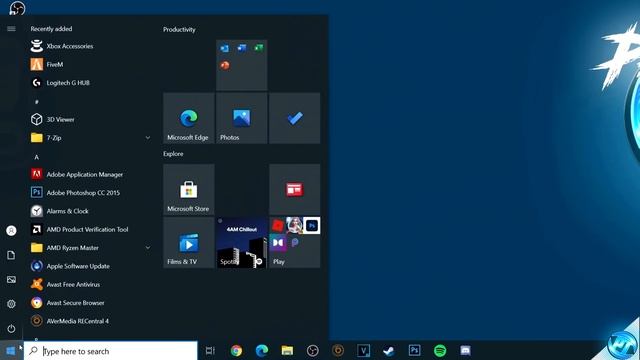Click the # section header
This screenshot has height=360, width=640.
click(x=36, y=102)
